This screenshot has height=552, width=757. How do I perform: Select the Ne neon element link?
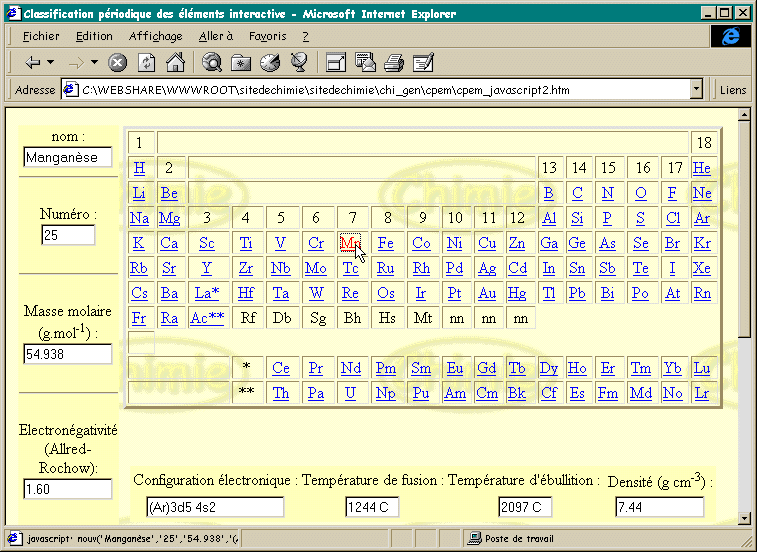pos(702,193)
